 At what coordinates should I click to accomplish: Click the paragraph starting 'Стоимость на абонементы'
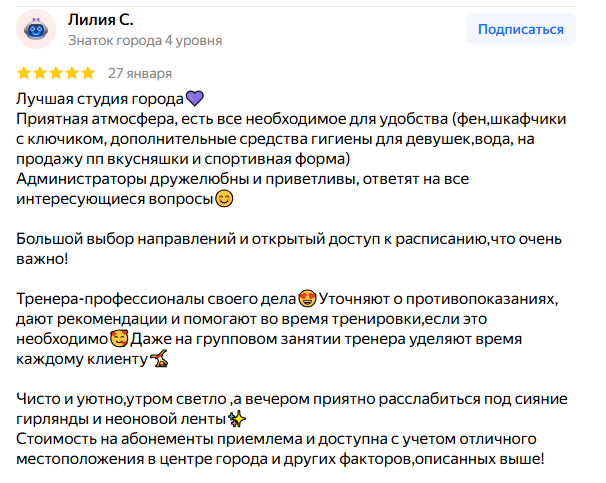tap(280, 449)
